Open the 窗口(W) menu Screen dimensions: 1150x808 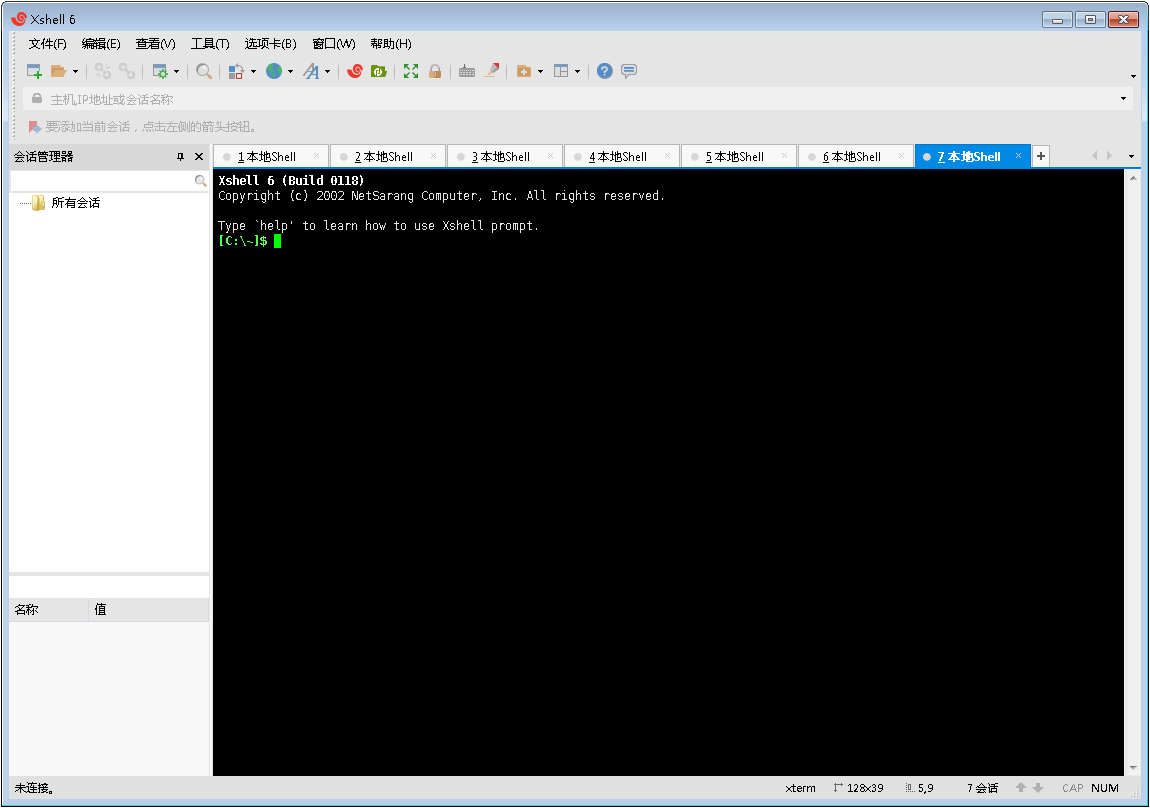pos(334,44)
